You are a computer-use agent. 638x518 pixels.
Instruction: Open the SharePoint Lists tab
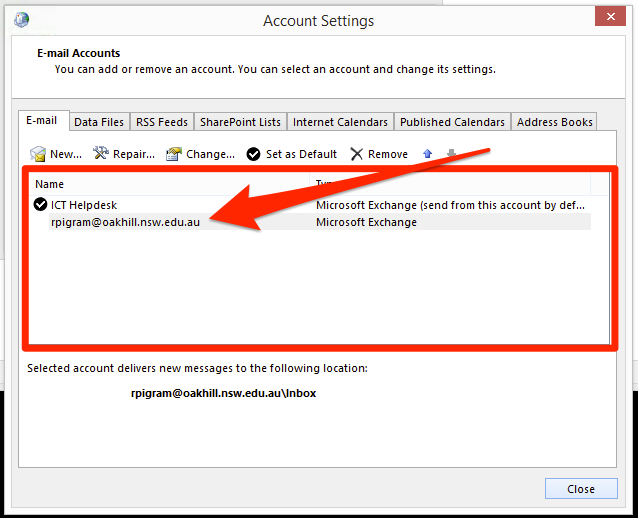(240, 122)
